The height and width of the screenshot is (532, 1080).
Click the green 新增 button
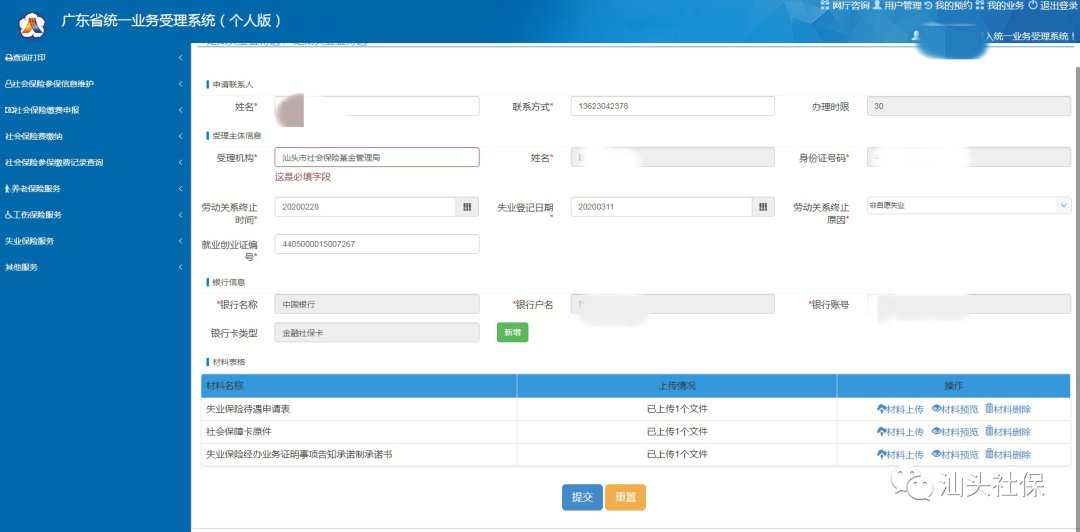pos(512,332)
